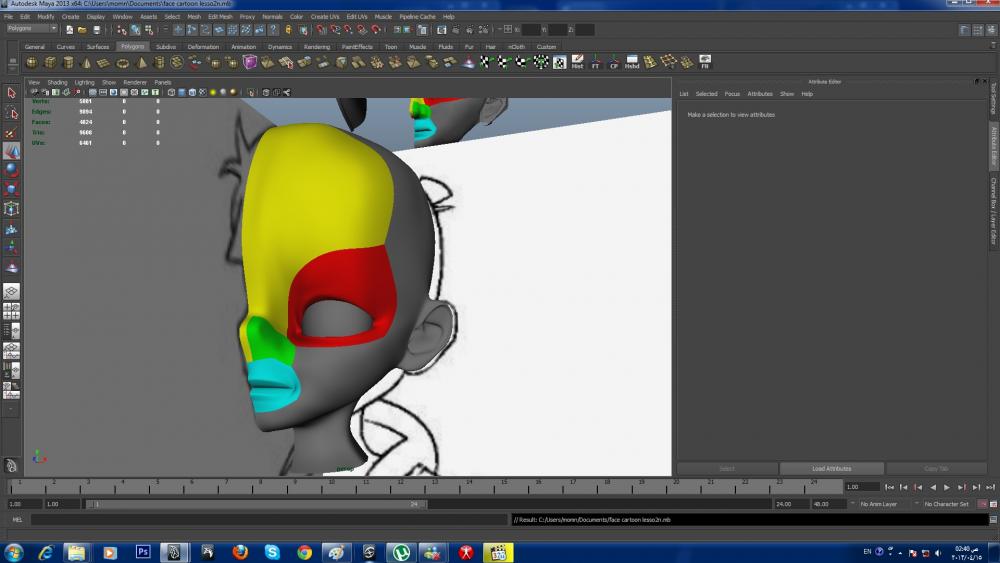This screenshot has width=1000, height=563.
Task: Save the scene using the toolbar disk icon
Action: tap(96, 29)
